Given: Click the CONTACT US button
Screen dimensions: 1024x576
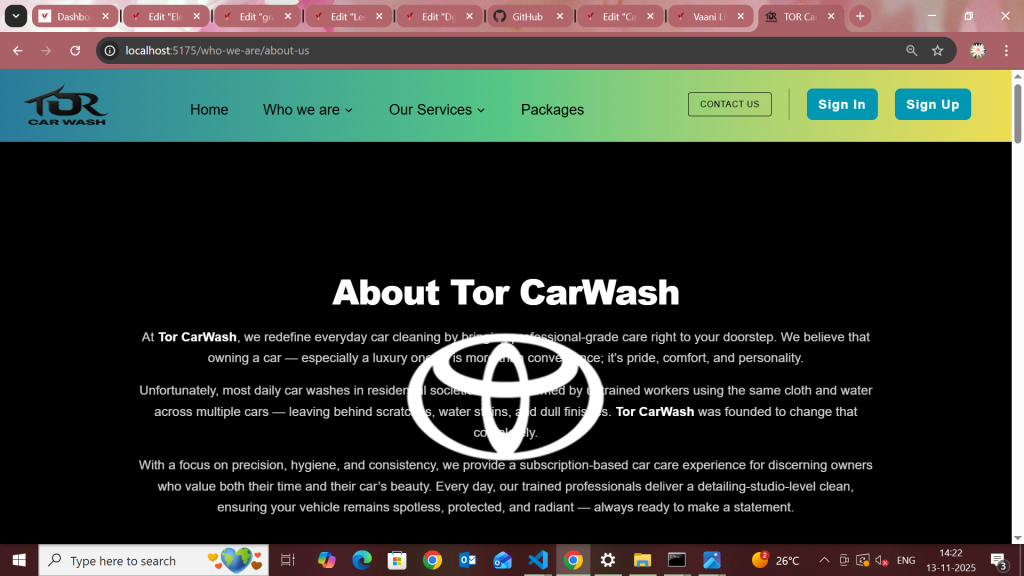Looking at the screenshot, I should pyautogui.click(x=729, y=104).
